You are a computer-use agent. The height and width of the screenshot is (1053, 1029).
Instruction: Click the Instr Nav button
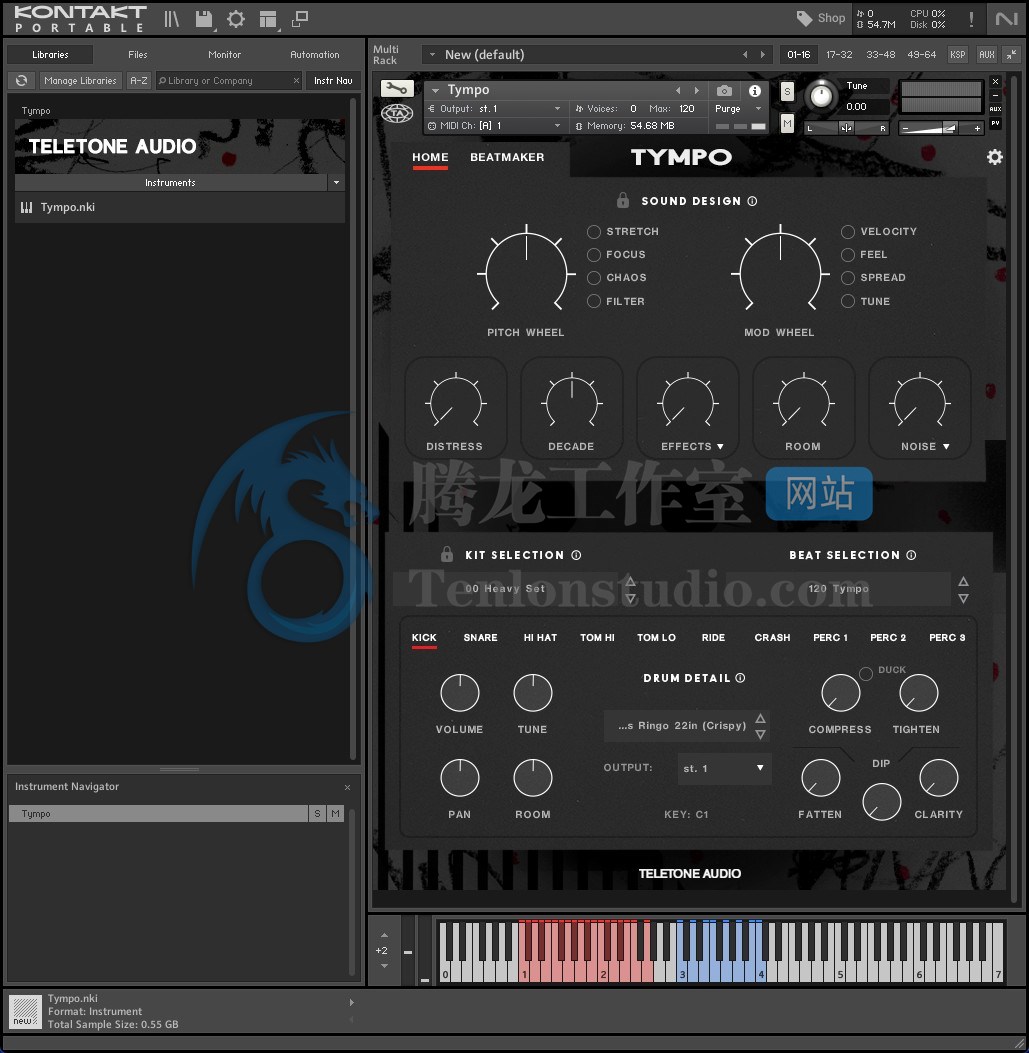(333, 81)
